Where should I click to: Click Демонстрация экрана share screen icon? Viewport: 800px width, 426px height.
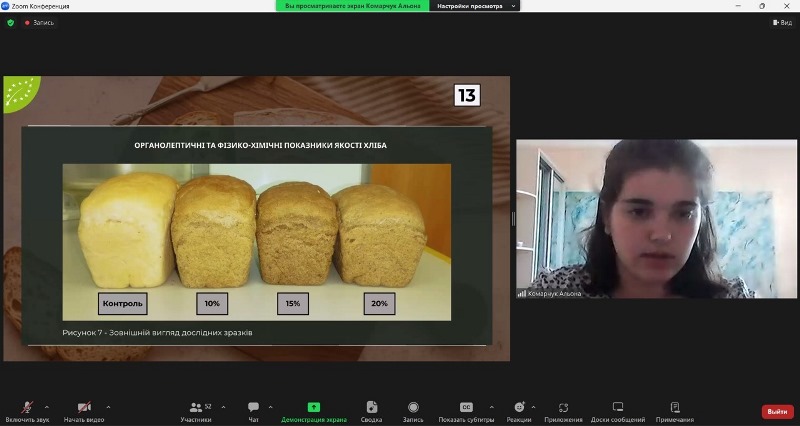point(313,408)
